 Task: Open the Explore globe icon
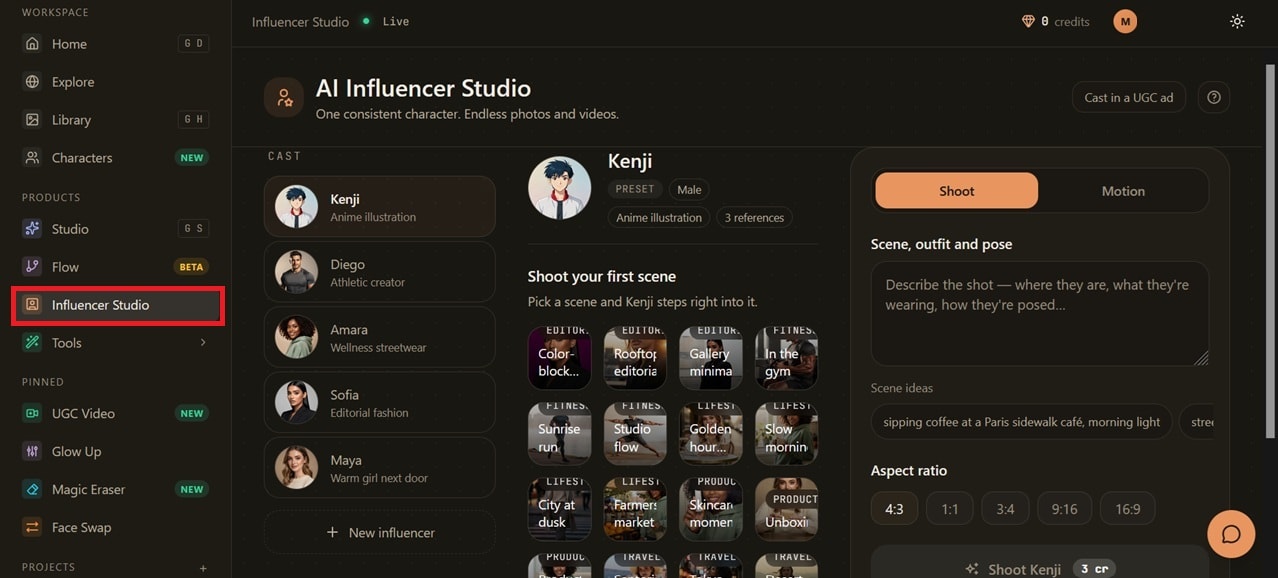point(32,82)
